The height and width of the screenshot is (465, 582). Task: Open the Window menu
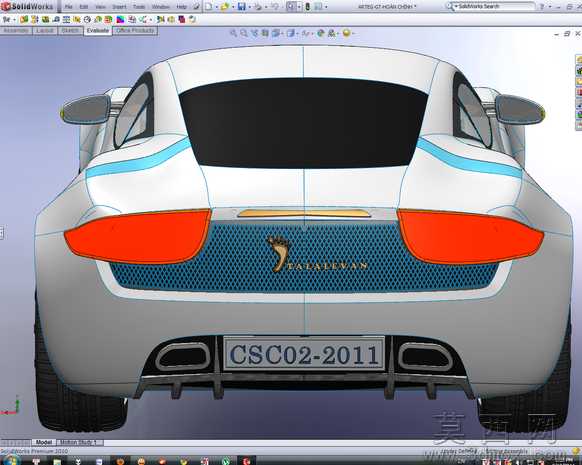point(160,7)
